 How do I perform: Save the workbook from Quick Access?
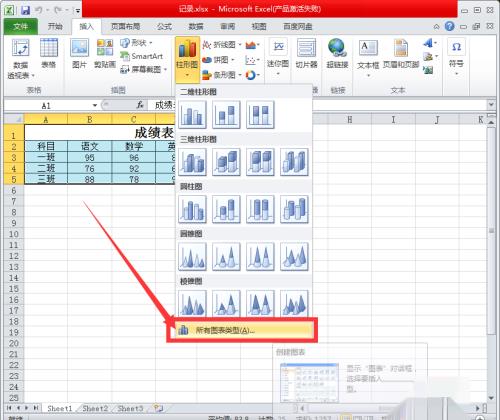point(25,10)
